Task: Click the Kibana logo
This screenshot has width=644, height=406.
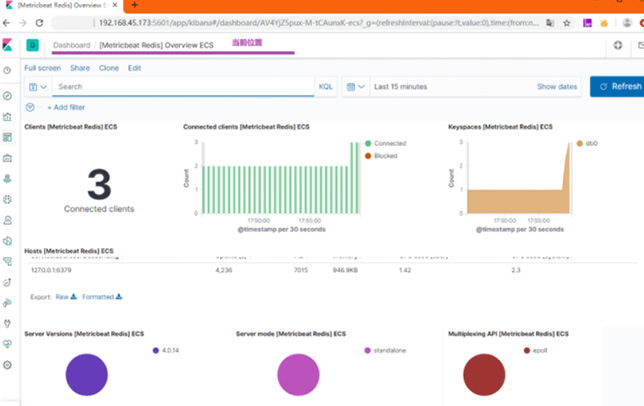Action: click(x=7, y=45)
